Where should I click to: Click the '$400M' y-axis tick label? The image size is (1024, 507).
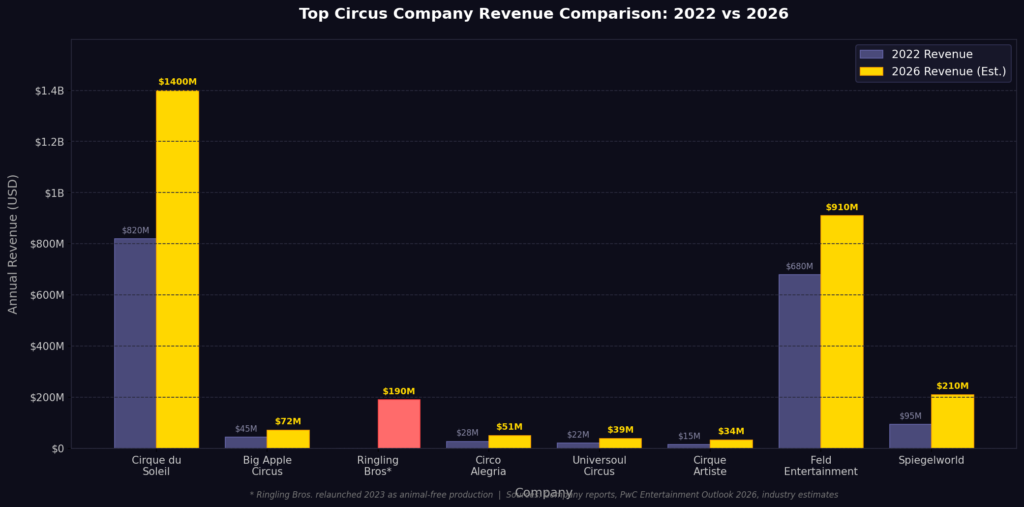tap(47, 346)
